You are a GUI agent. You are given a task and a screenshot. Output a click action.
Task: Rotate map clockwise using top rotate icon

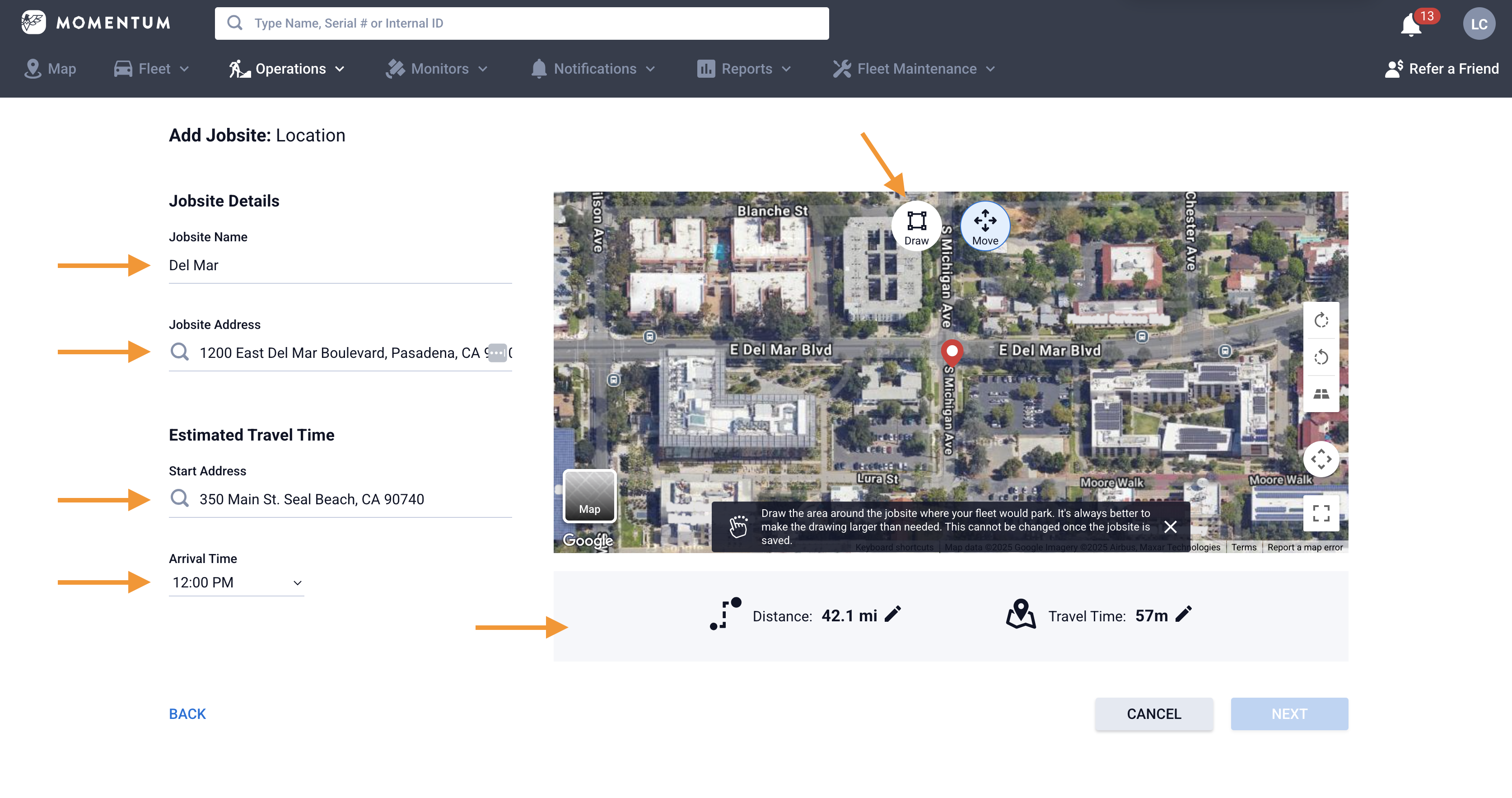coord(1321,320)
